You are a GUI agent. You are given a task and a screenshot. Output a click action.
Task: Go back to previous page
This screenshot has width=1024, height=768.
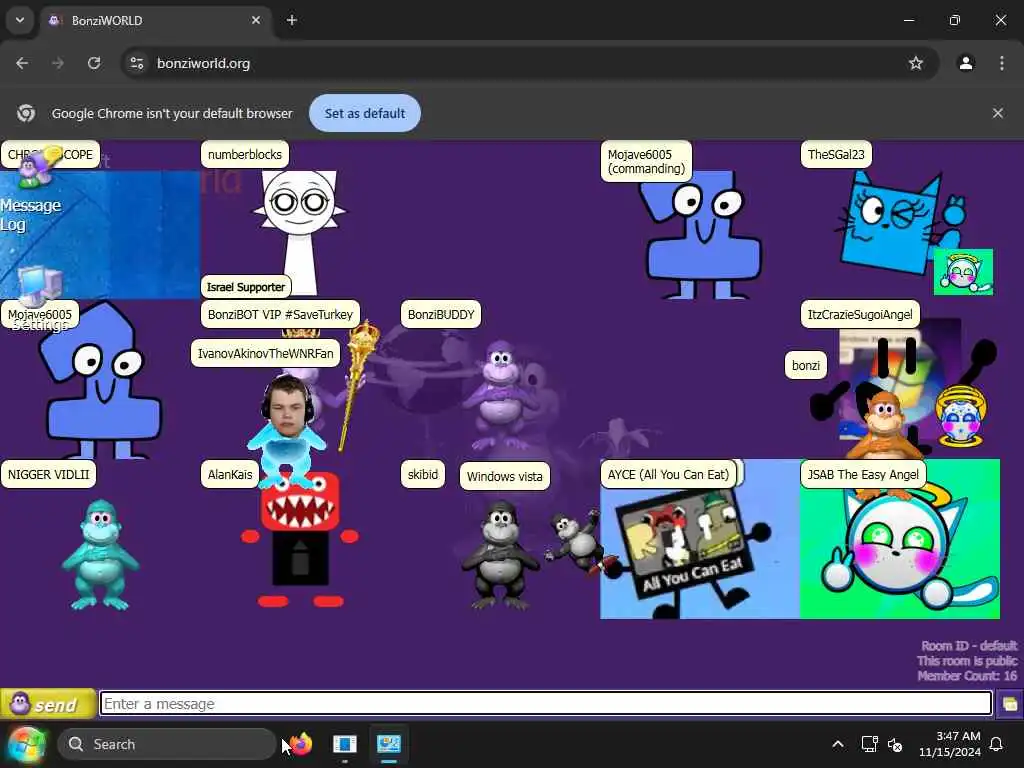22,63
